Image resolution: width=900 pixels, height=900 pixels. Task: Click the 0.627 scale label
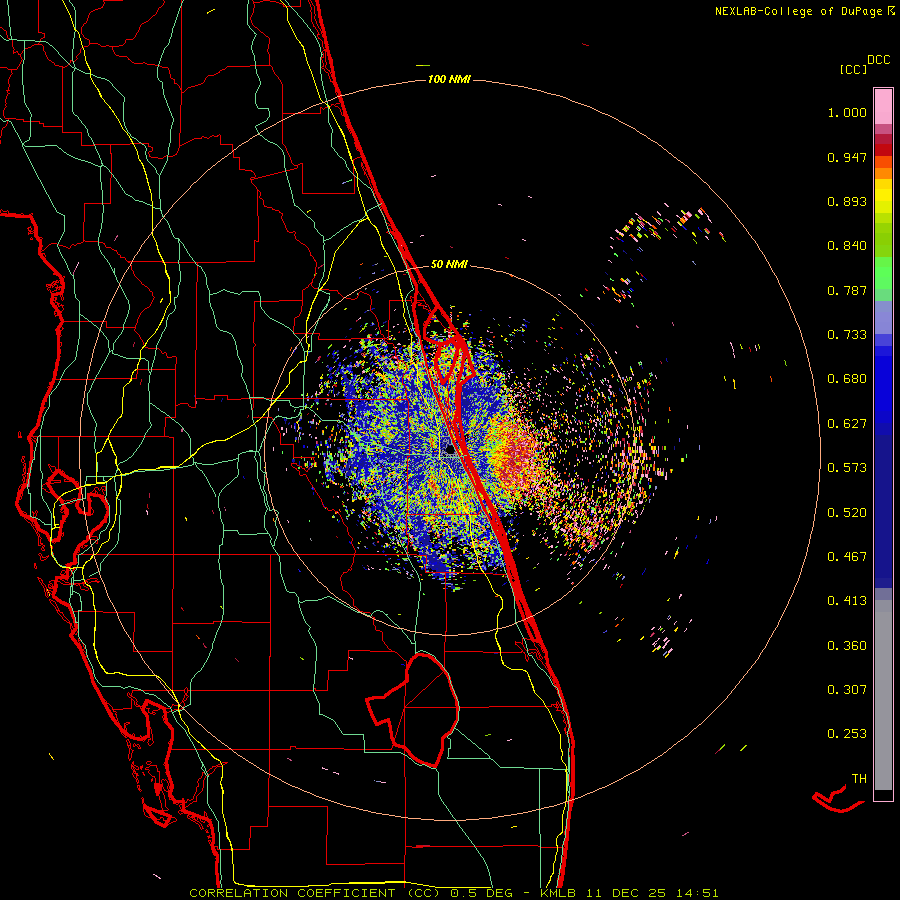(847, 424)
